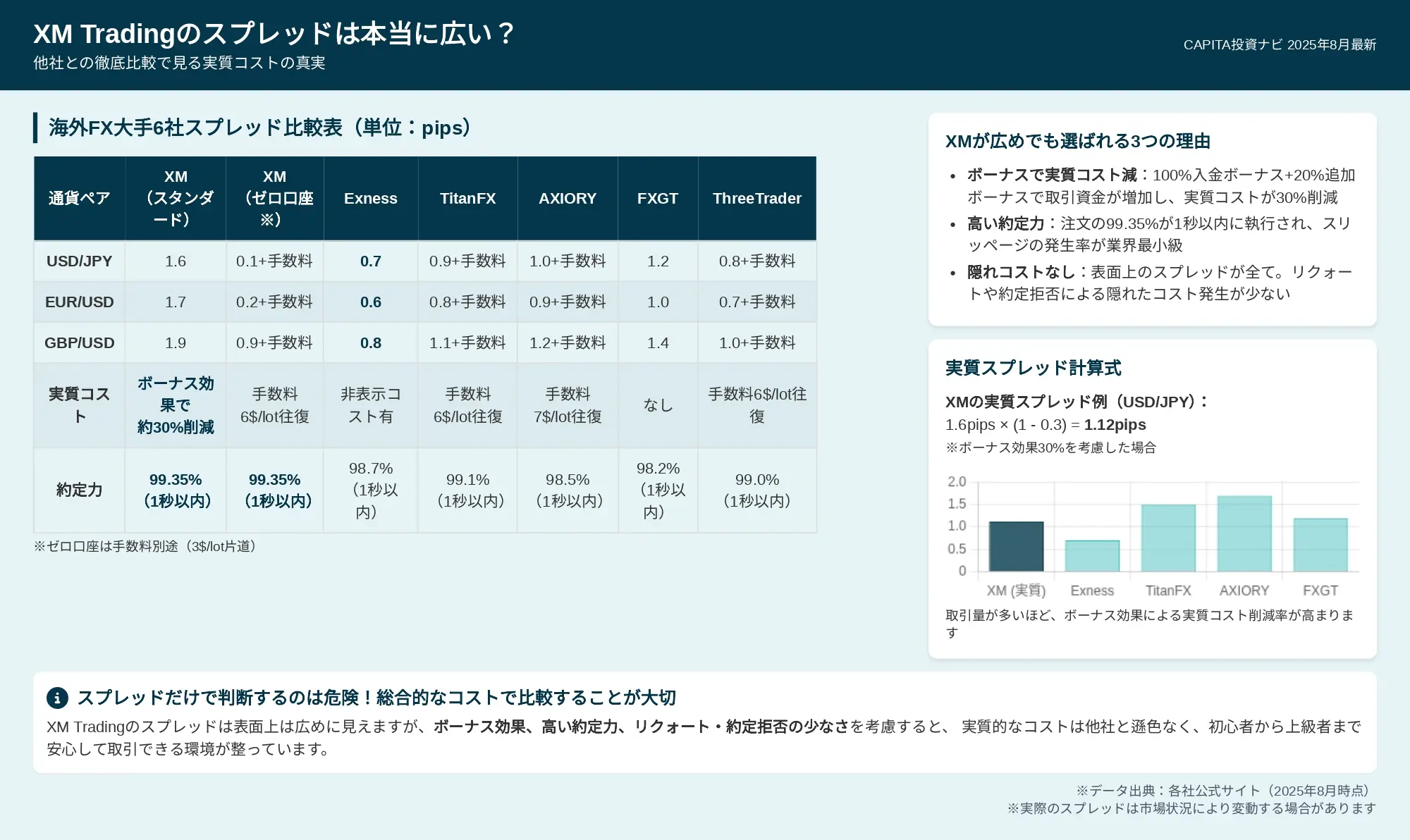Click the Exness EUR/USD value 0.6
Viewport: 1410px width, 840px height.
coord(371,302)
